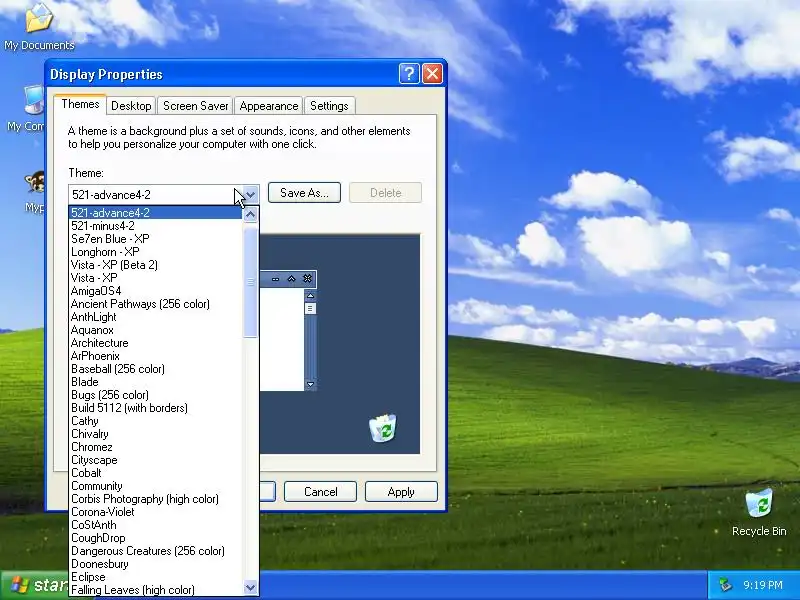
Task: Select the CoStAnth theme
Action: tap(156, 525)
